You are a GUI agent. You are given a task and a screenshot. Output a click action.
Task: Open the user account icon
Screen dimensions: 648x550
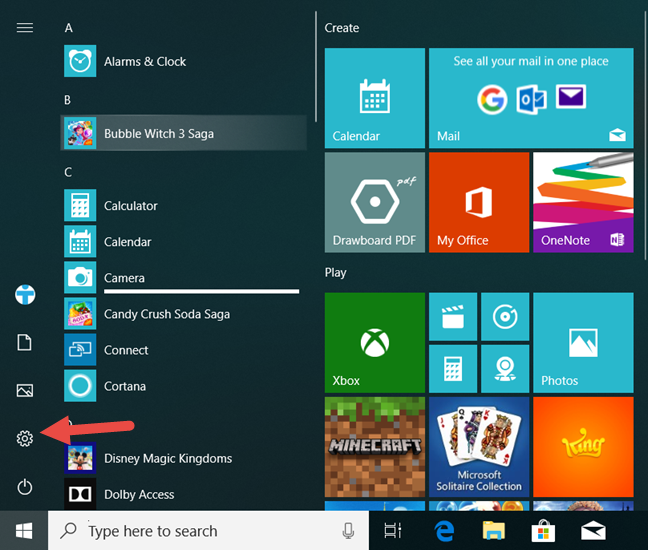[25, 294]
